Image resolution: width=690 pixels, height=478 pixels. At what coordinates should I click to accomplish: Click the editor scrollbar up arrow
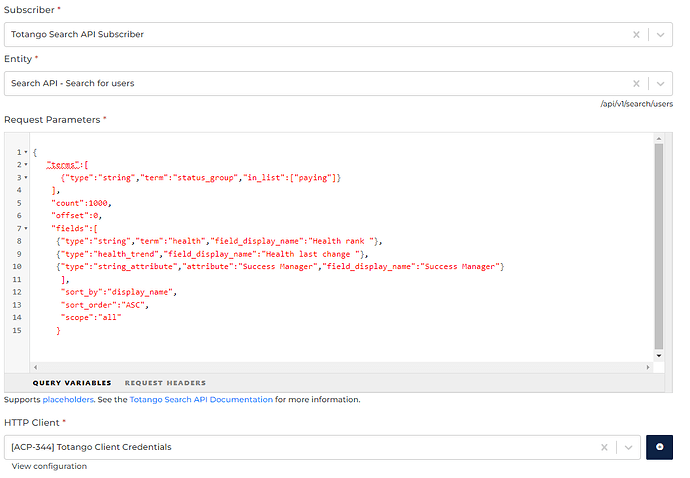[x=659, y=139]
